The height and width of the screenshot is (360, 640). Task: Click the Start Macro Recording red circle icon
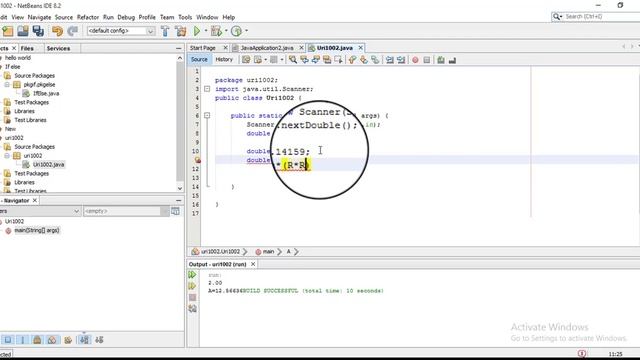point(415,60)
